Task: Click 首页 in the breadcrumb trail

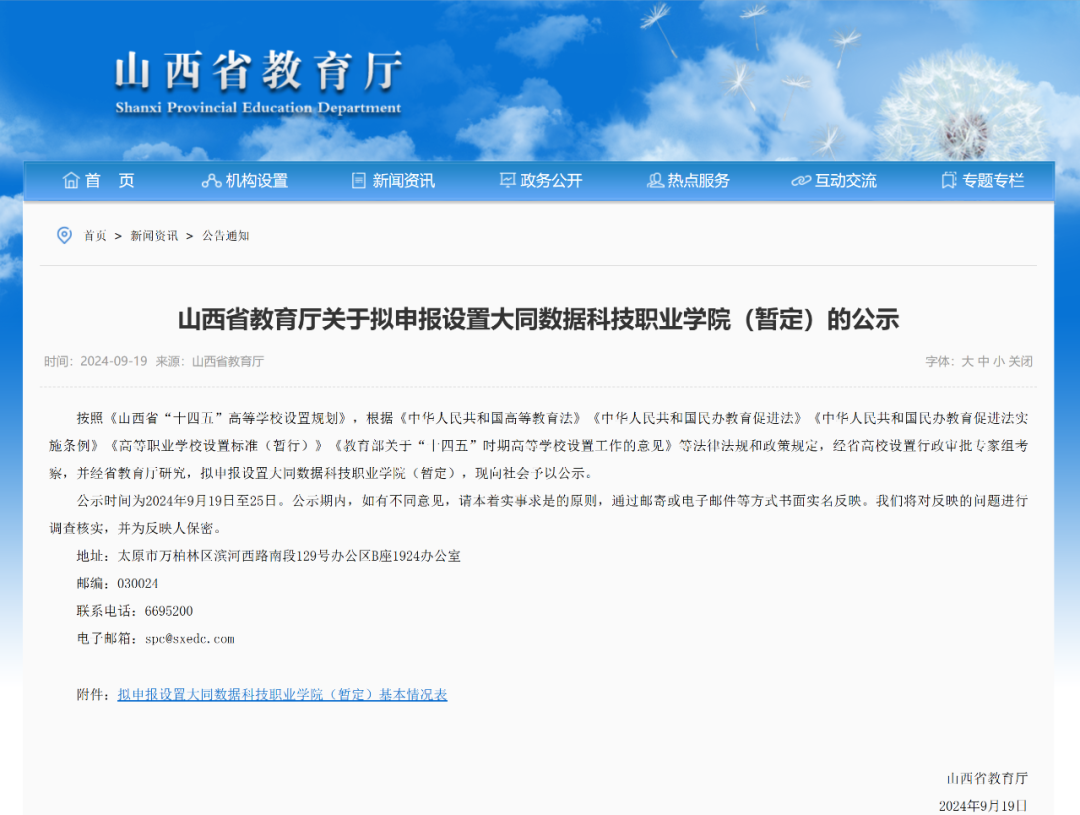Action: pyautogui.click(x=95, y=236)
